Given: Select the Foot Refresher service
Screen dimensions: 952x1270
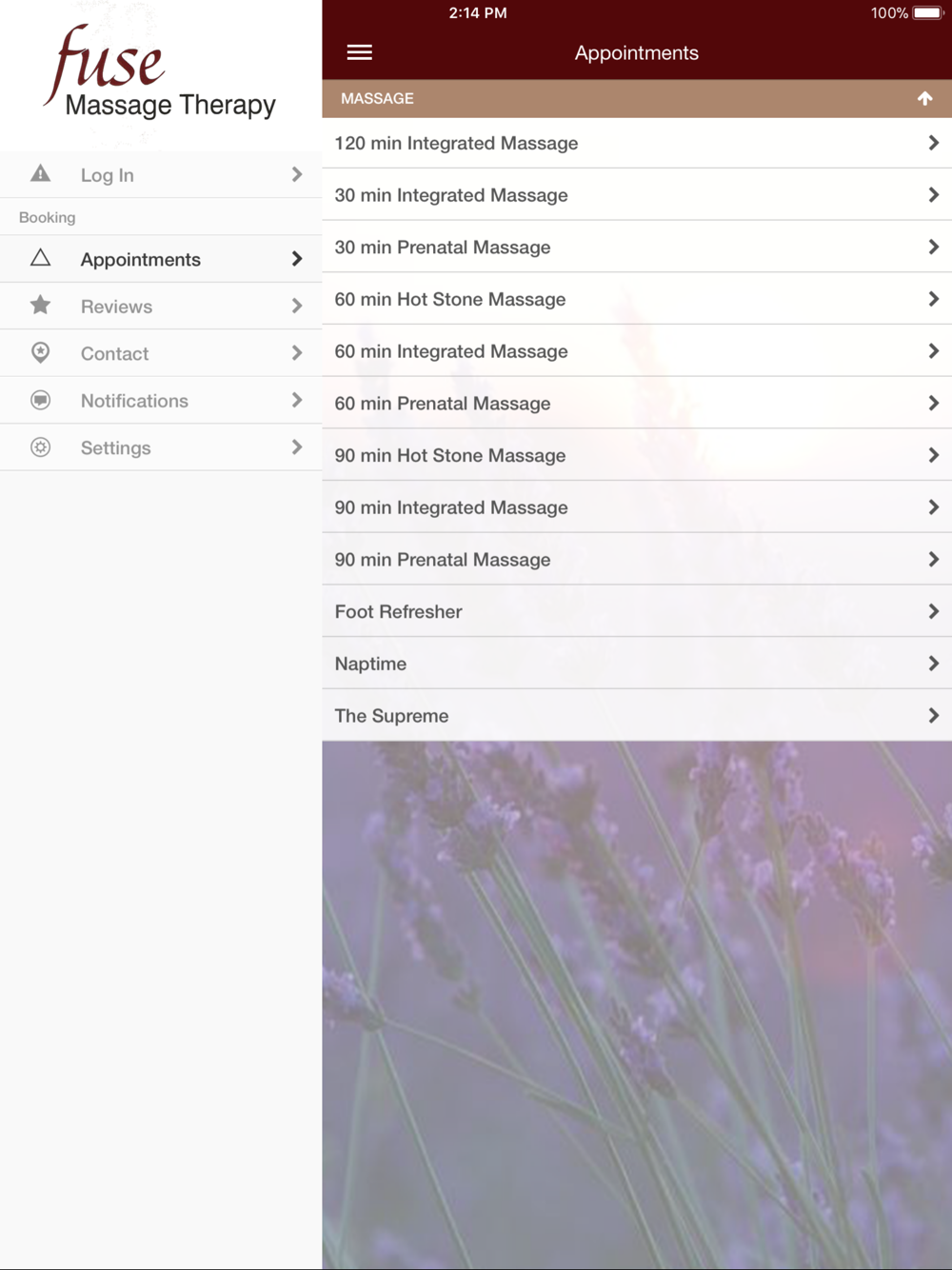Looking at the screenshot, I should [637, 611].
